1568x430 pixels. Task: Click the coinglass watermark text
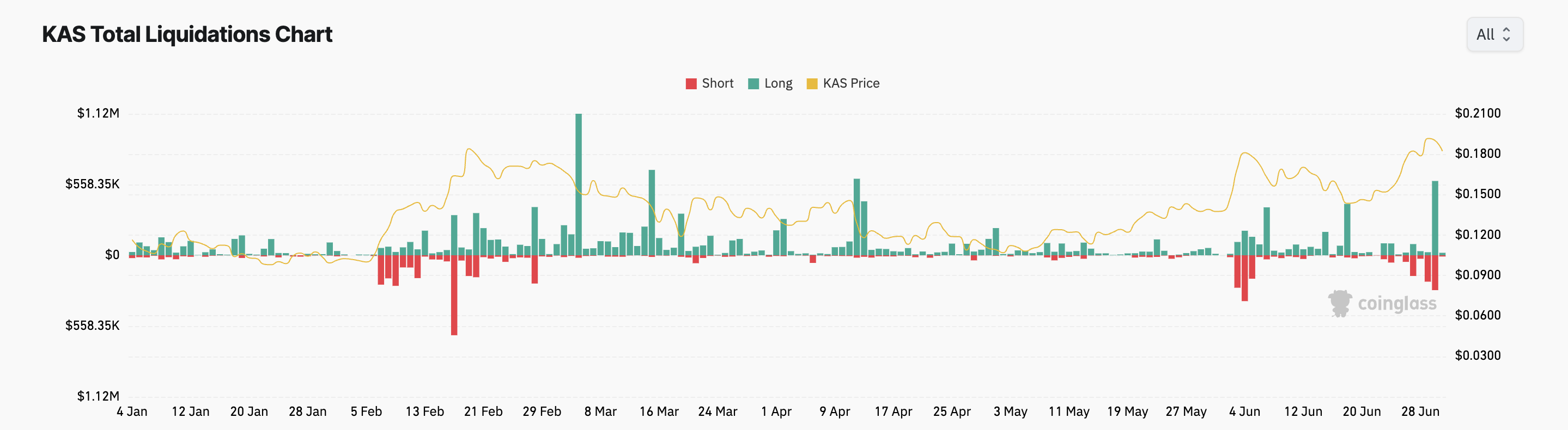(1396, 303)
